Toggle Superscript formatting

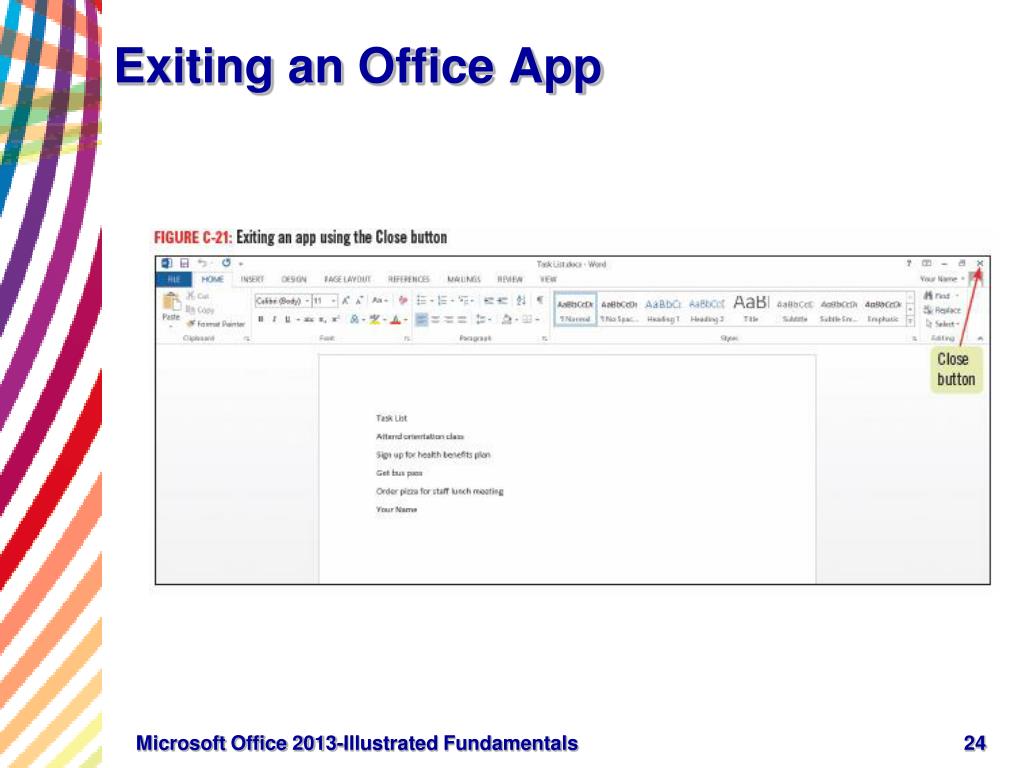click(335, 319)
